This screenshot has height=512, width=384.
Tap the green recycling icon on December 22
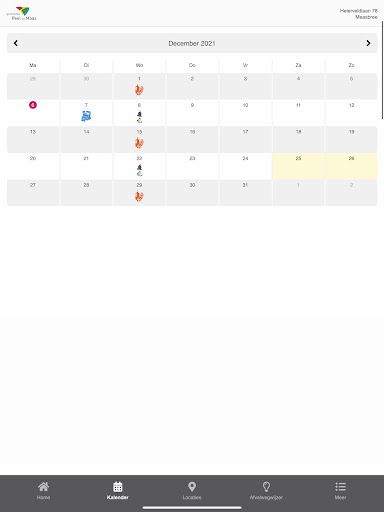tap(139, 173)
